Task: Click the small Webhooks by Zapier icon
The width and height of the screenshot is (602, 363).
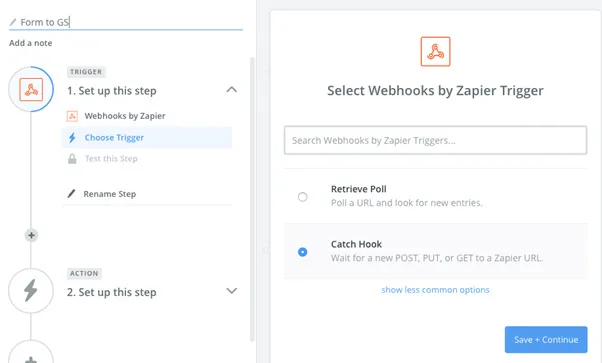Action: tap(72, 116)
